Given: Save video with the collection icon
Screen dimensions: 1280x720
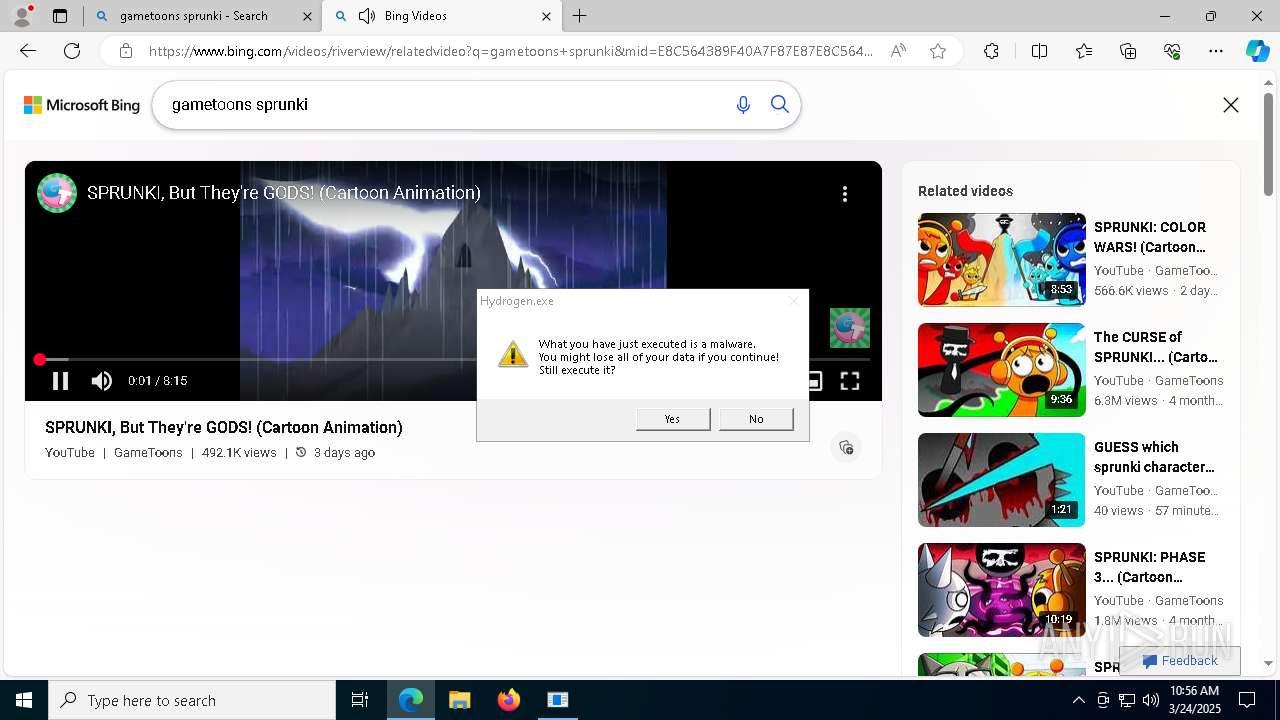Looking at the screenshot, I should point(846,447).
